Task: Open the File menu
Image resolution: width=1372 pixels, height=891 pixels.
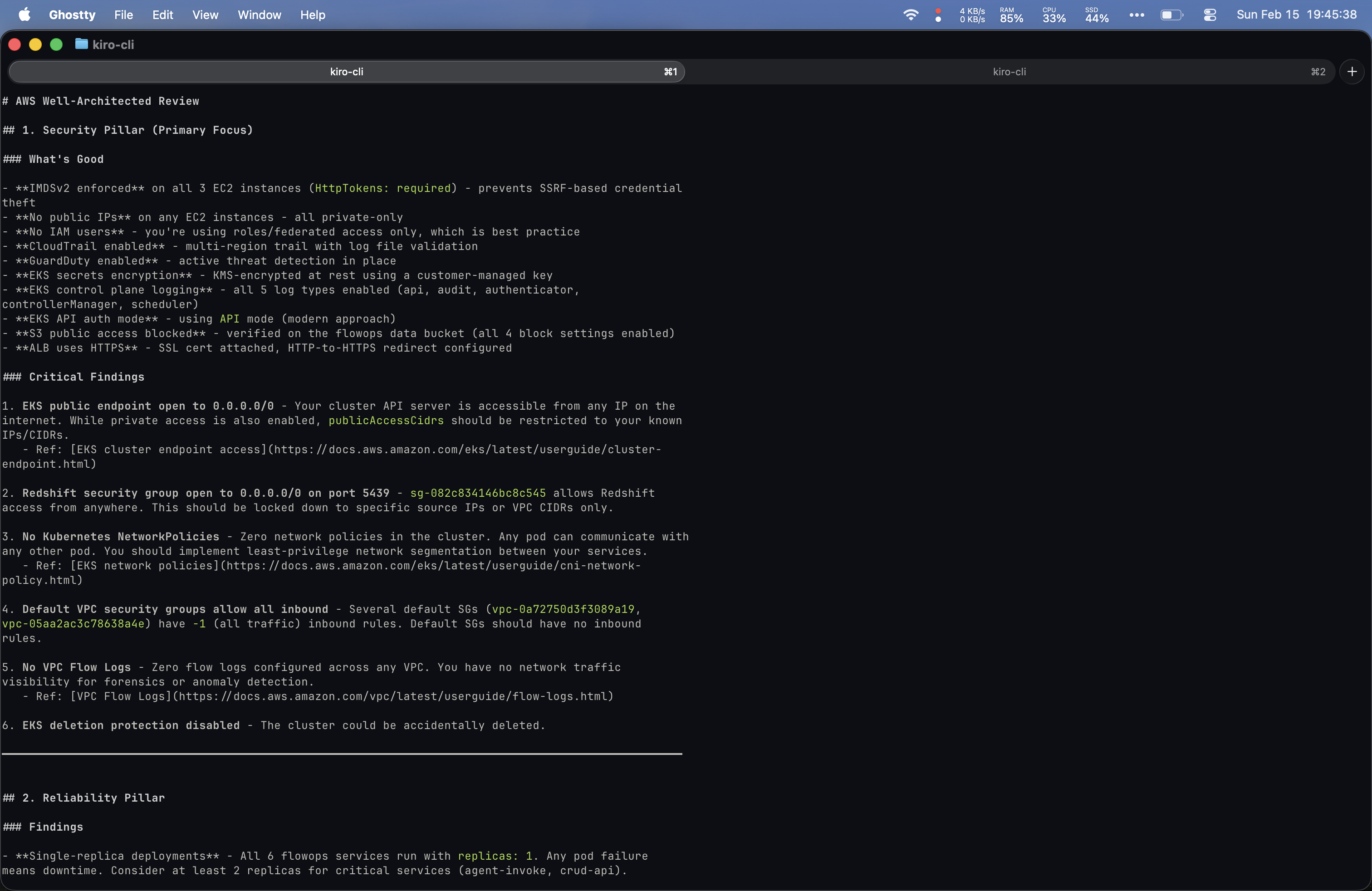Action: tap(123, 15)
